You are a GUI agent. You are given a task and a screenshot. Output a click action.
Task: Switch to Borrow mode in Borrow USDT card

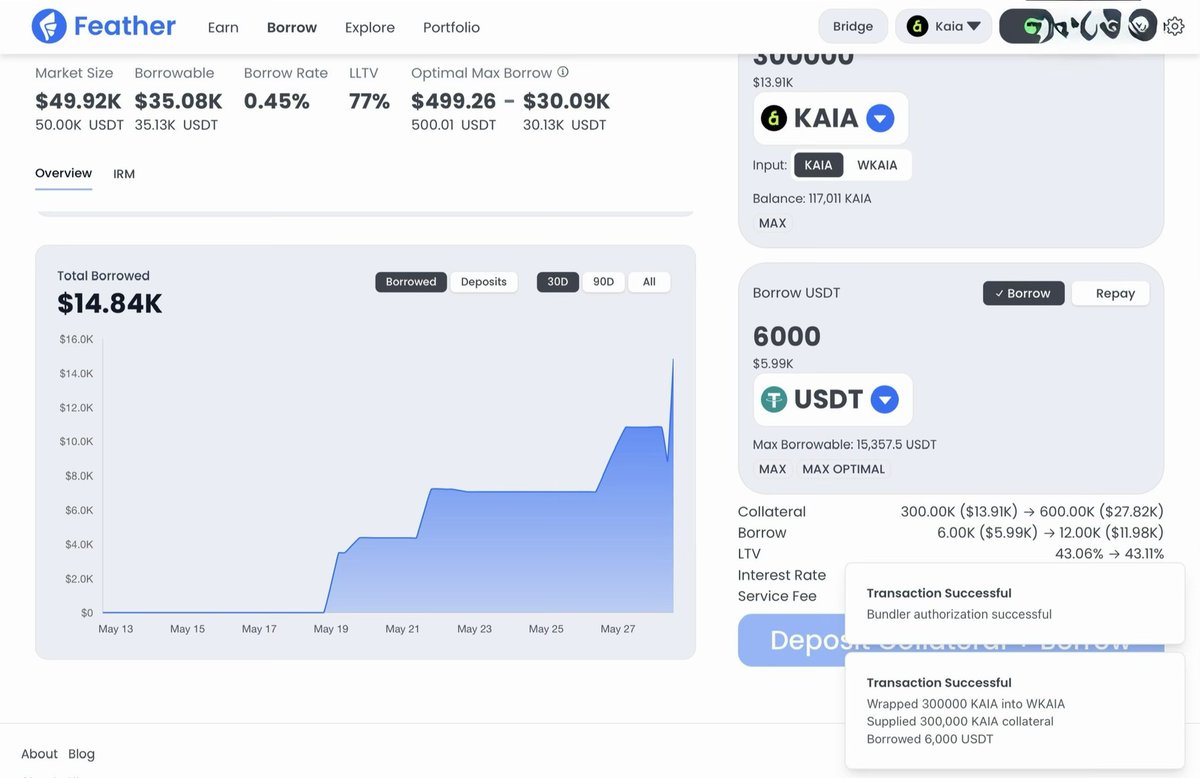(x=1023, y=293)
